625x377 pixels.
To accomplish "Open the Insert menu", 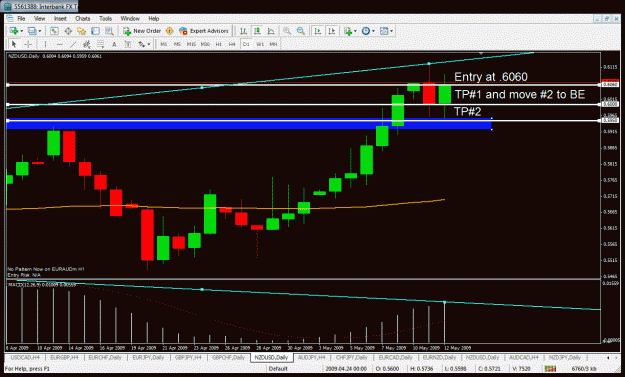I will [x=60, y=19].
